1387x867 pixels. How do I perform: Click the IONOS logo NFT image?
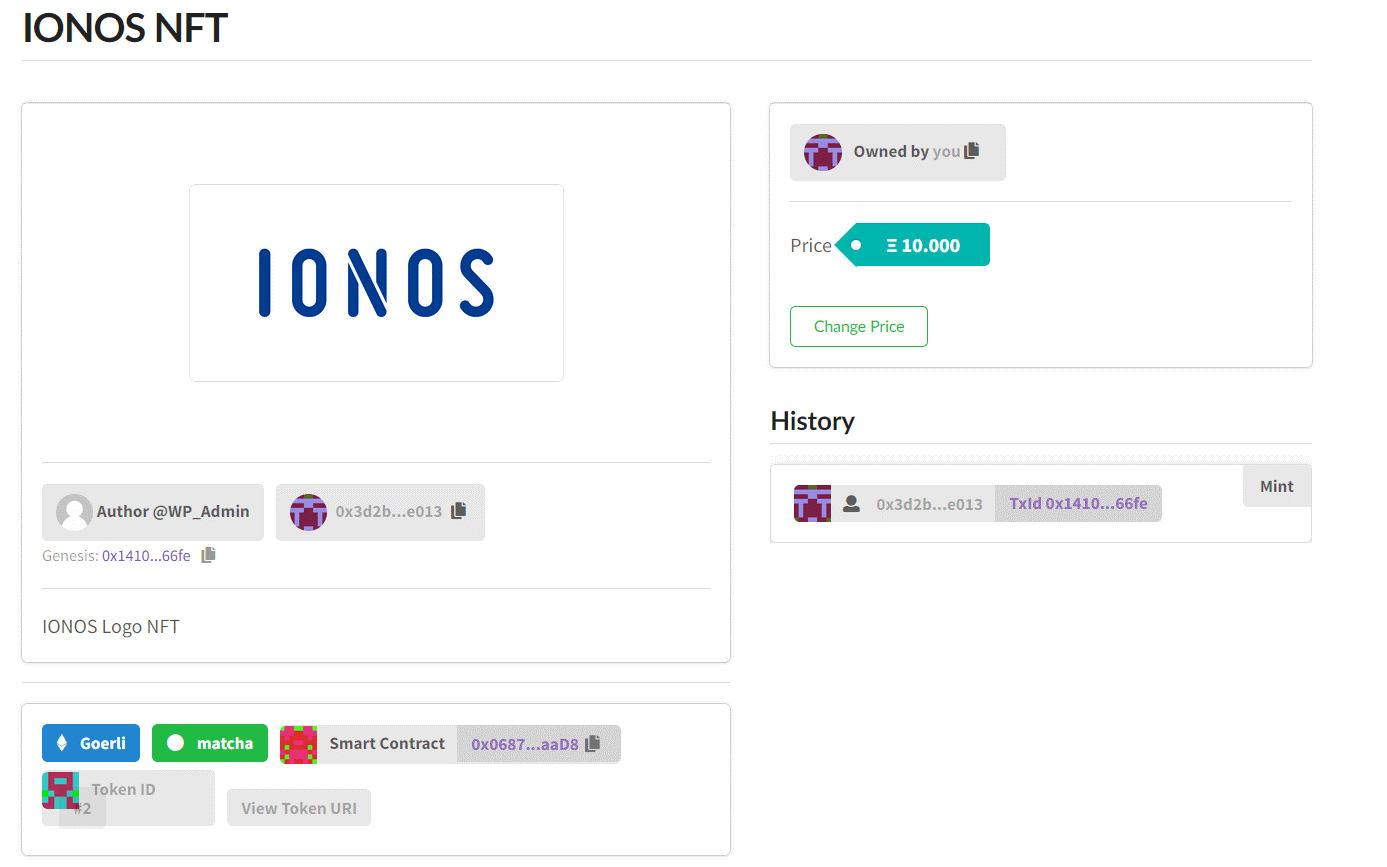point(376,283)
